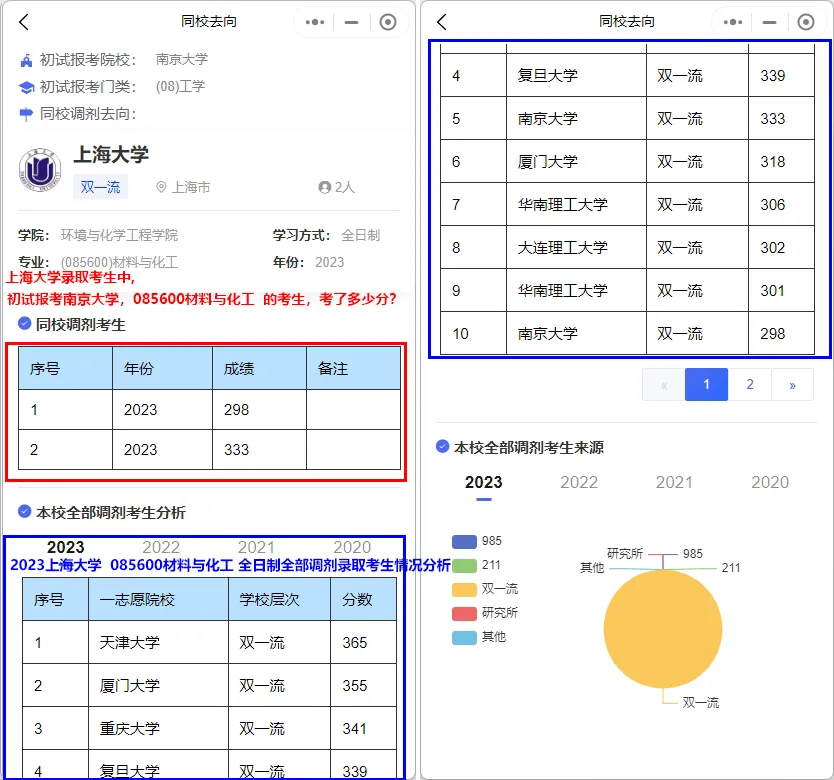This screenshot has height=780, width=834.
Task: Click the 上海大学 school name heading
Action: coord(111,155)
